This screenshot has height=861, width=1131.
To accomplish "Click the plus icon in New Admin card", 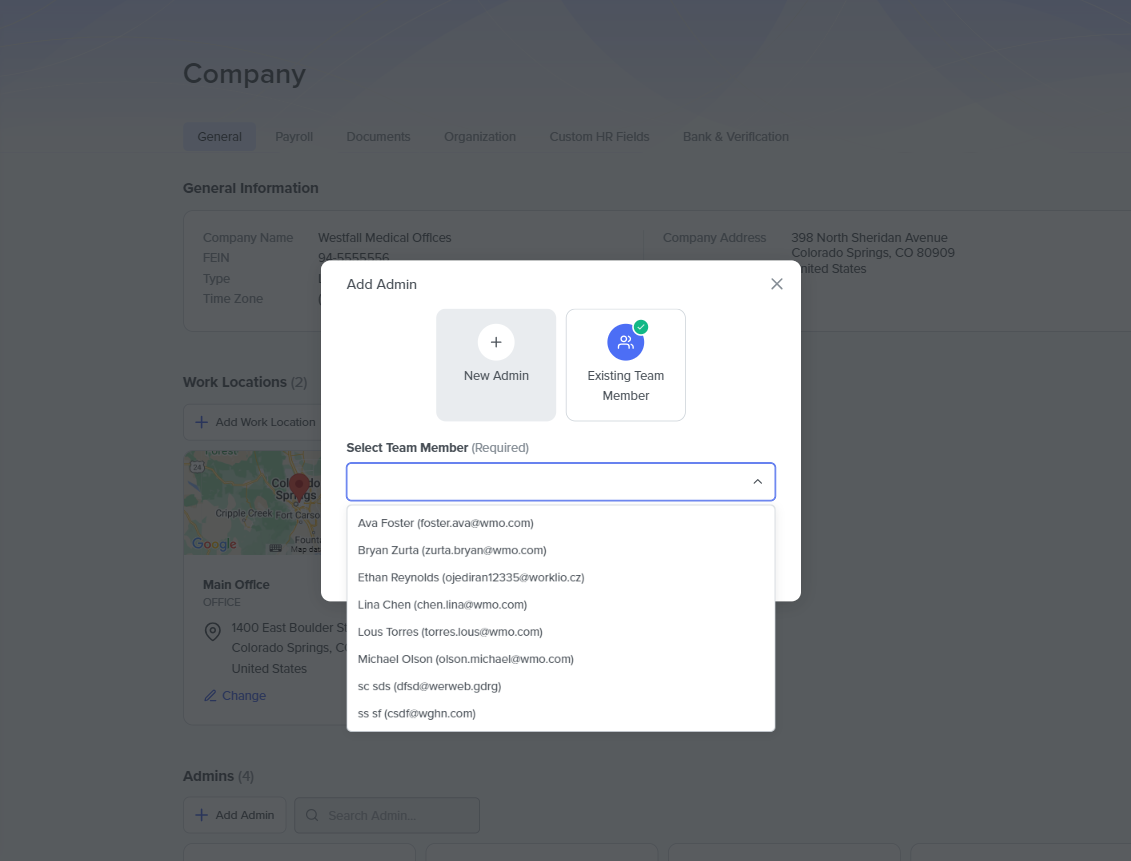I will 496,342.
